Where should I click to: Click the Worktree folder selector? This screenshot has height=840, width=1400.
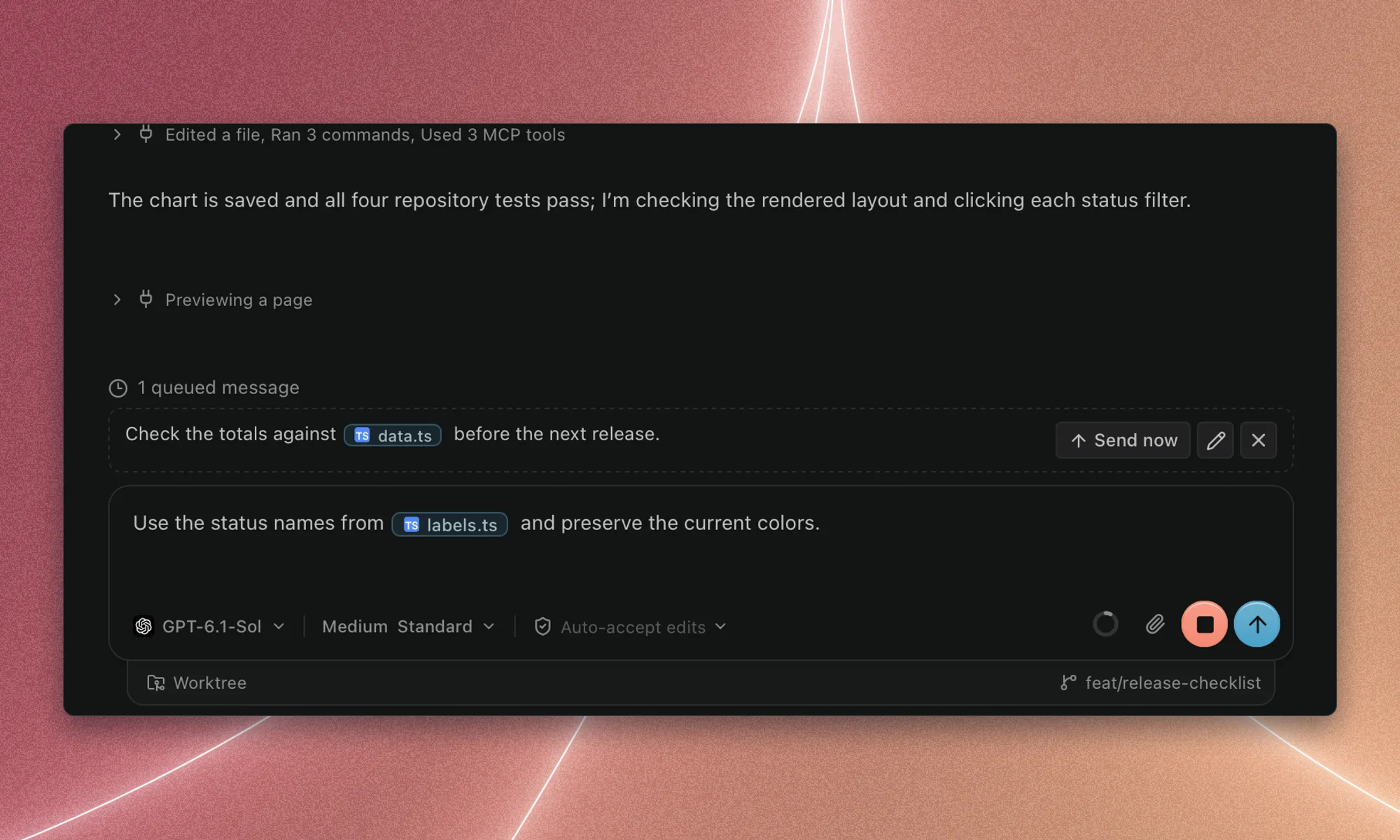(197, 682)
